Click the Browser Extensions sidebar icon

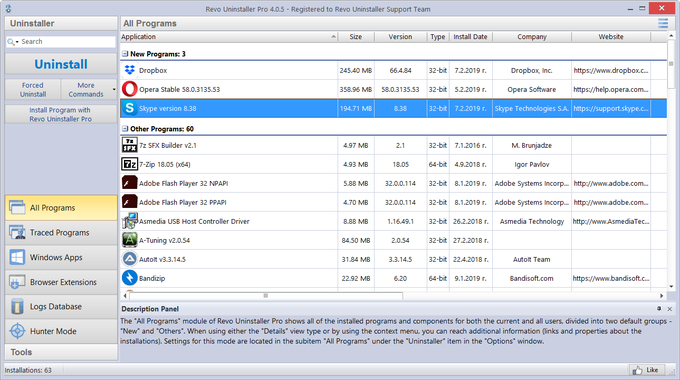[x=17, y=282]
